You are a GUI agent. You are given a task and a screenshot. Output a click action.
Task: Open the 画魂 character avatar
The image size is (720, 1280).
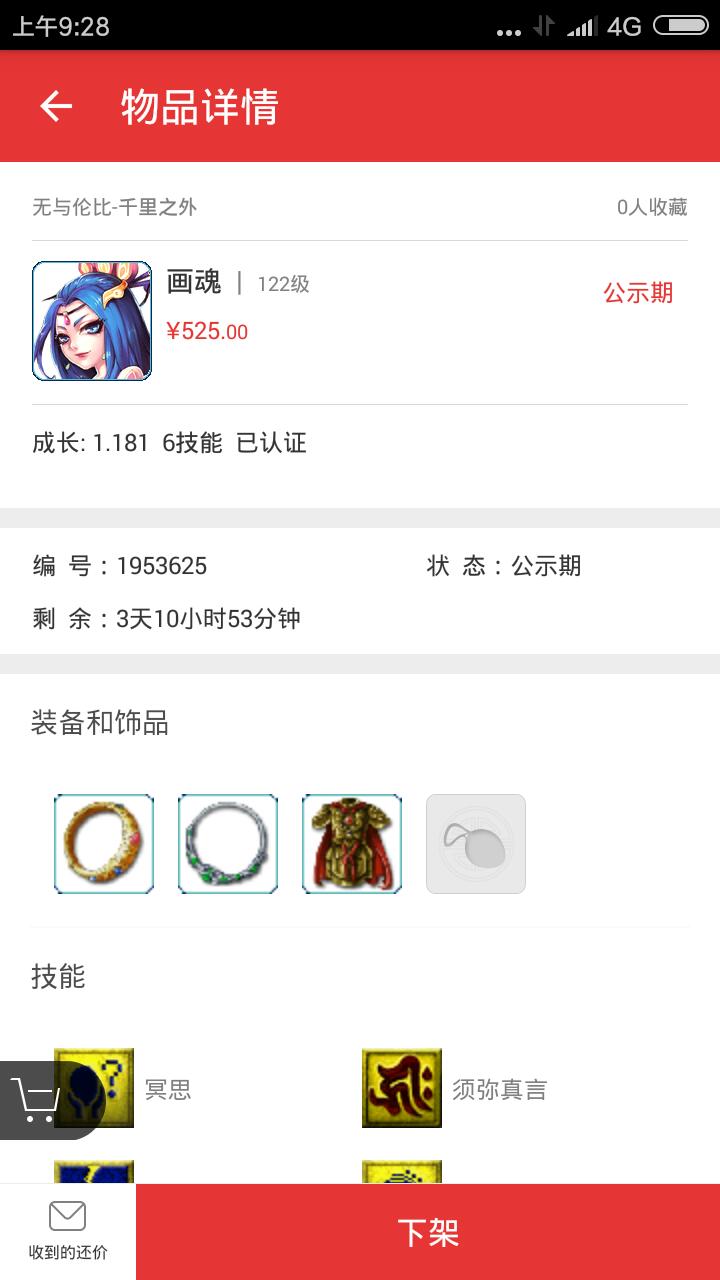pyautogui.click(x=92, y=321)
